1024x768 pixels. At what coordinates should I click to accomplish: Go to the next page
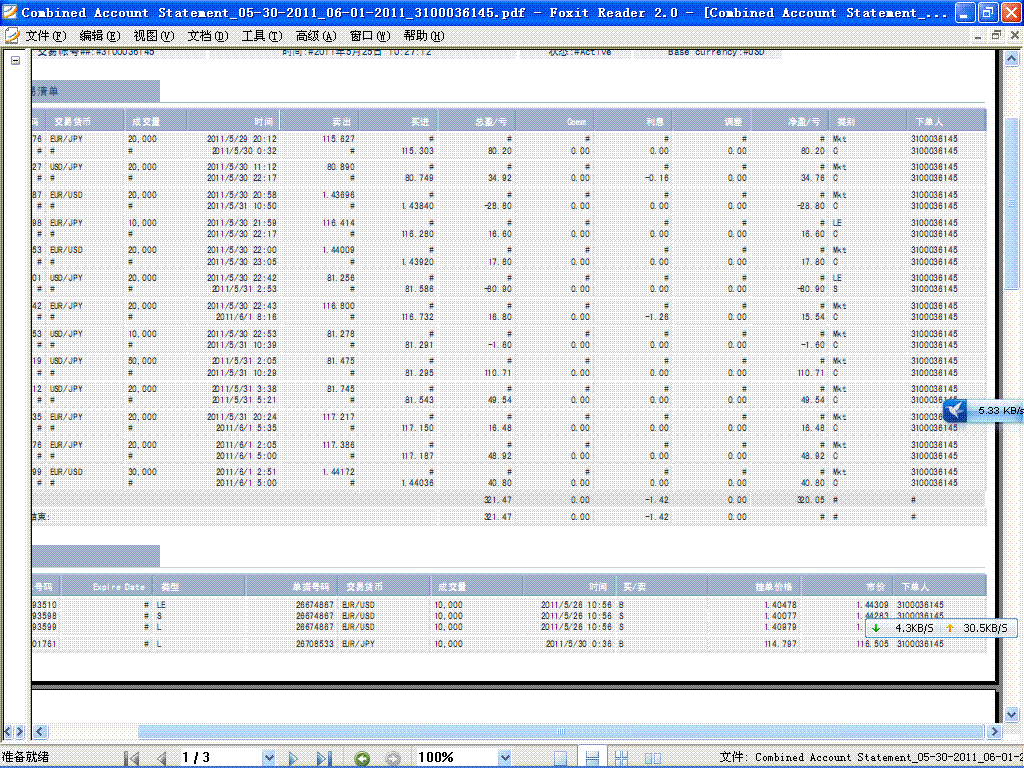coord(294,758)
